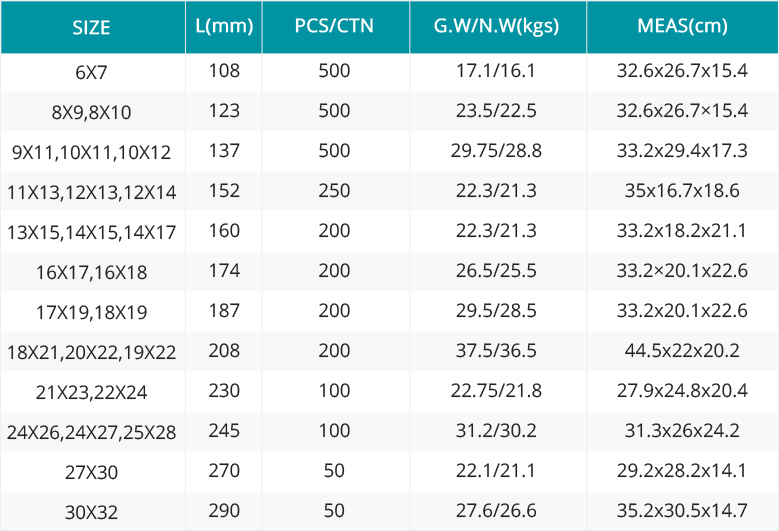Click the 17X19,18X19 size cell

click(91, 312)
